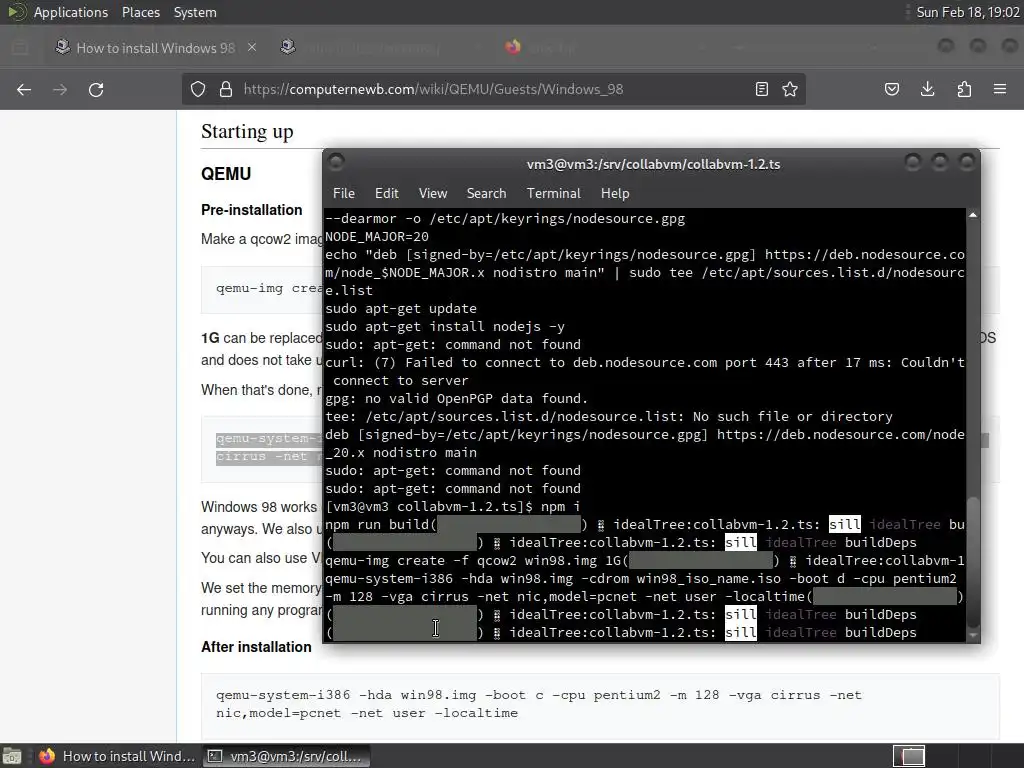Open the System menu in the top panel

(x=195, y=12)
